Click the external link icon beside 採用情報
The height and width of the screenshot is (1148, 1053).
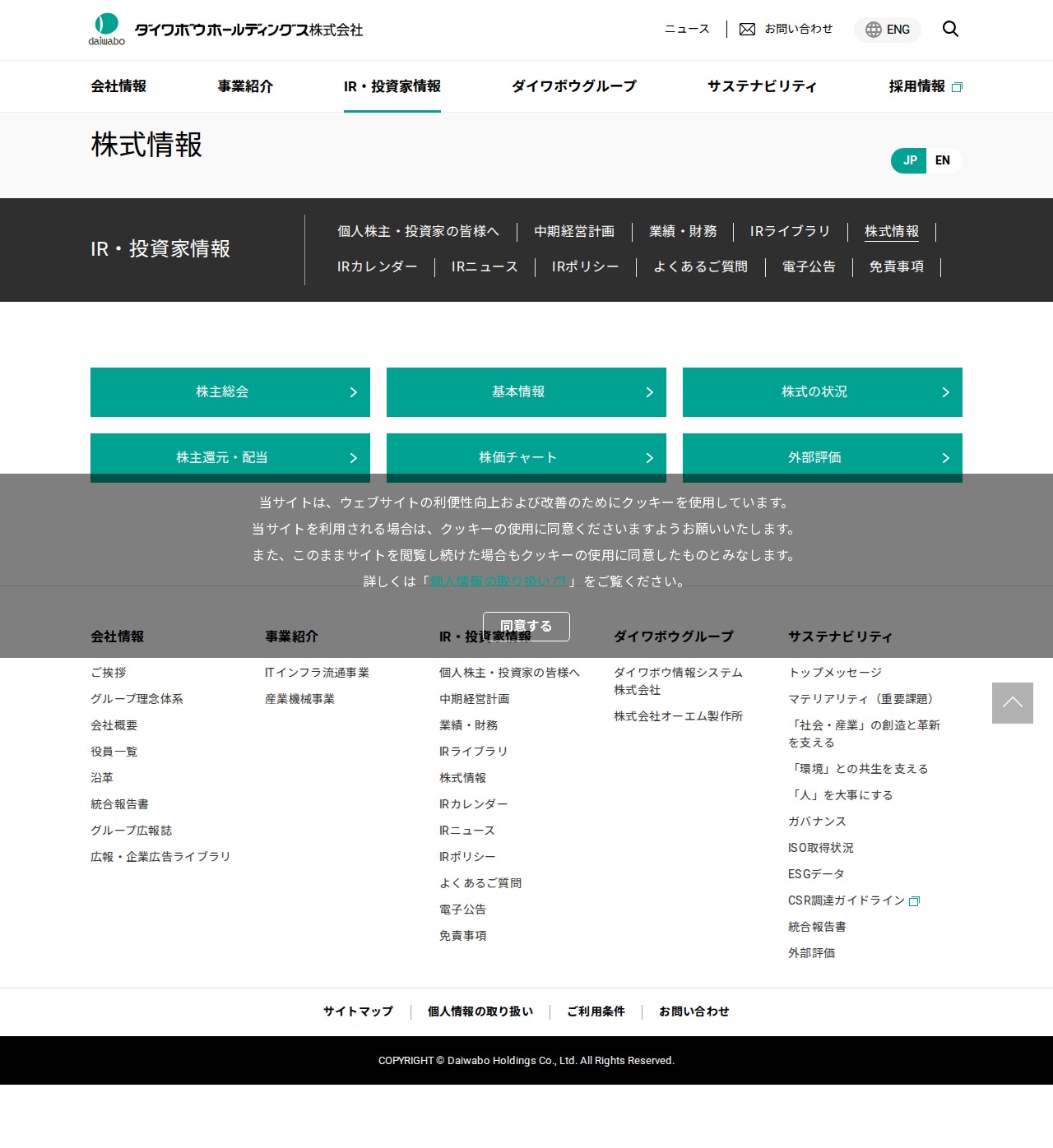tap(957, 87)
